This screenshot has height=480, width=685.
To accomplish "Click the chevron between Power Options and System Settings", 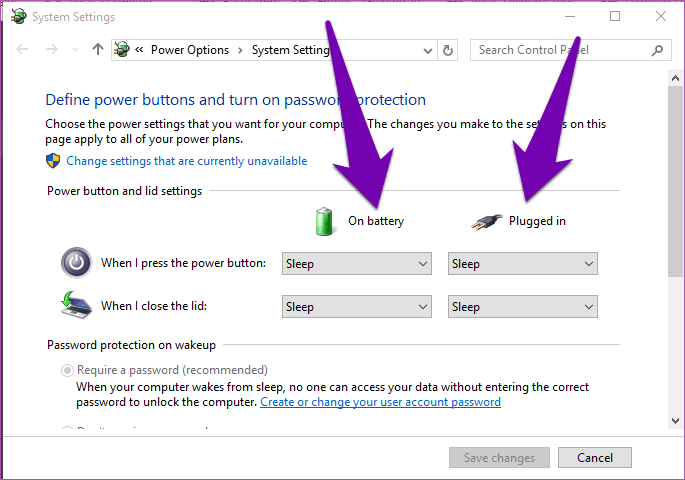I will tap(240, 50).
